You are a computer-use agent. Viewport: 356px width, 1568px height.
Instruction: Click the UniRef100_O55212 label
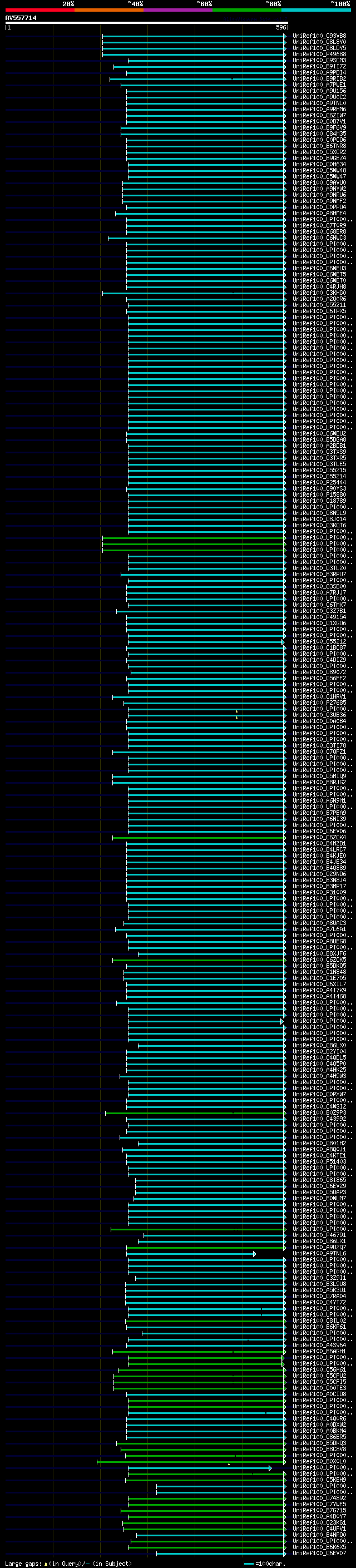[x=319, y=641]
